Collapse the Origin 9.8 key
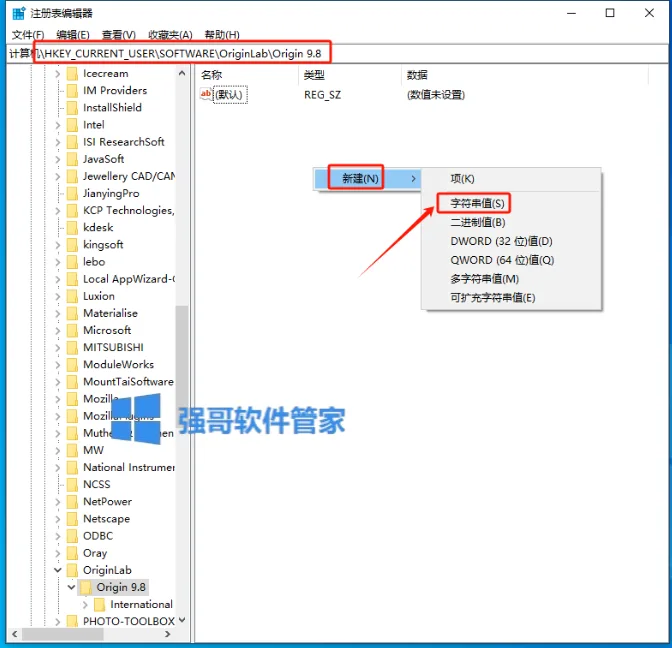Image resolution: width=672 pixels, height=648 pixels. [72, 587]
